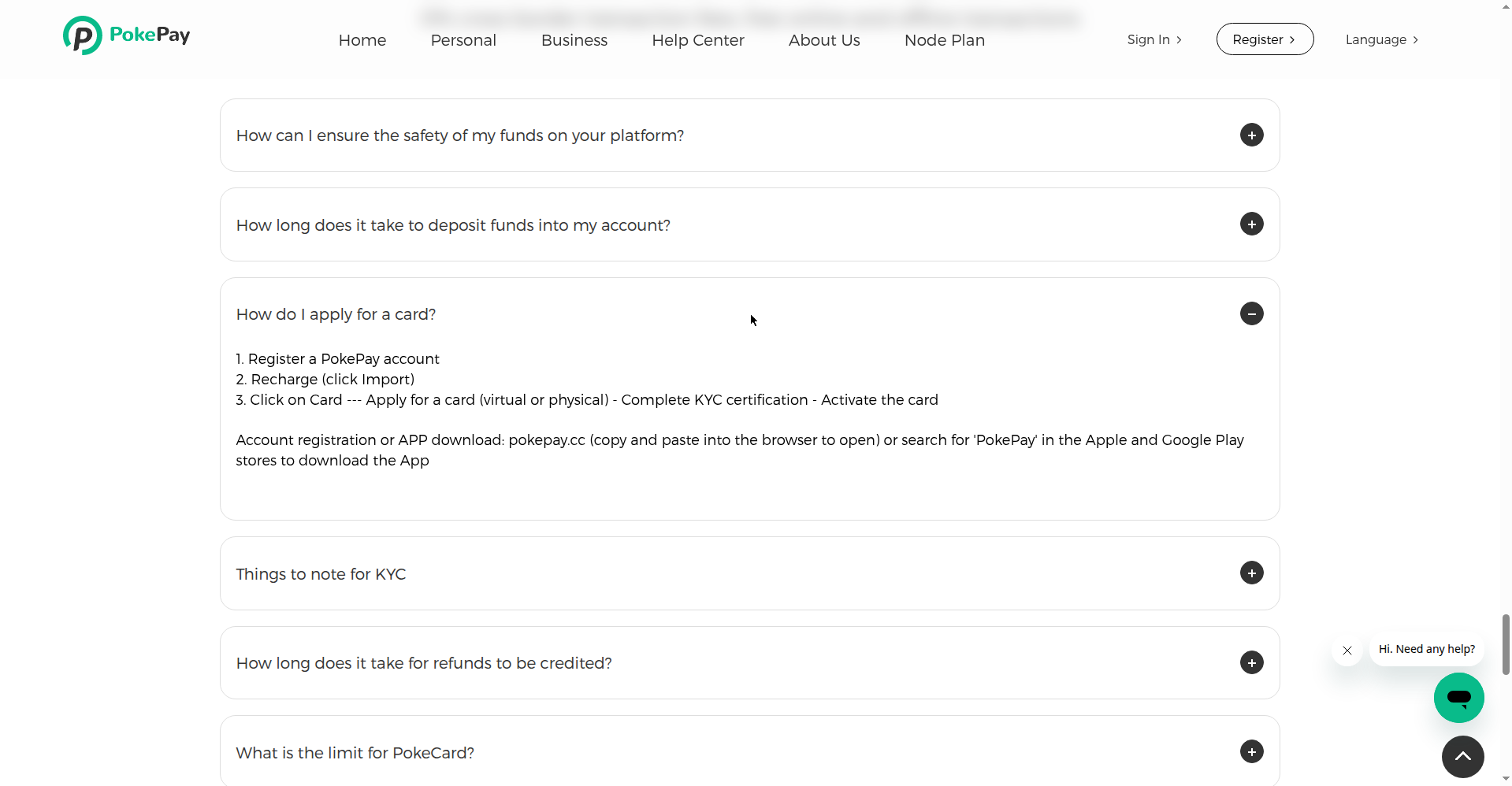
Task: Dismiss the 'Need any help?' chat bubble
Action: [x=1347, y=651]
